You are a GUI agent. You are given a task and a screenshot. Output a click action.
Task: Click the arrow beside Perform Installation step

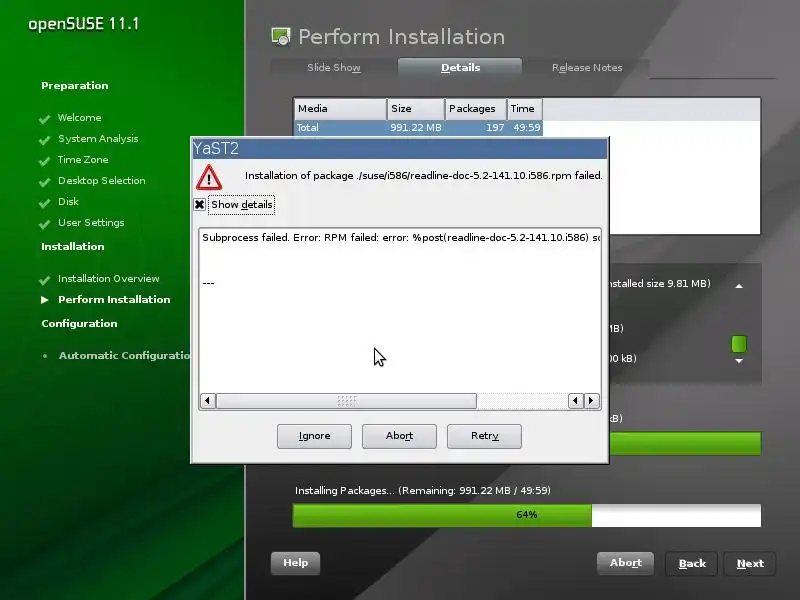click(x=45, y=299)
